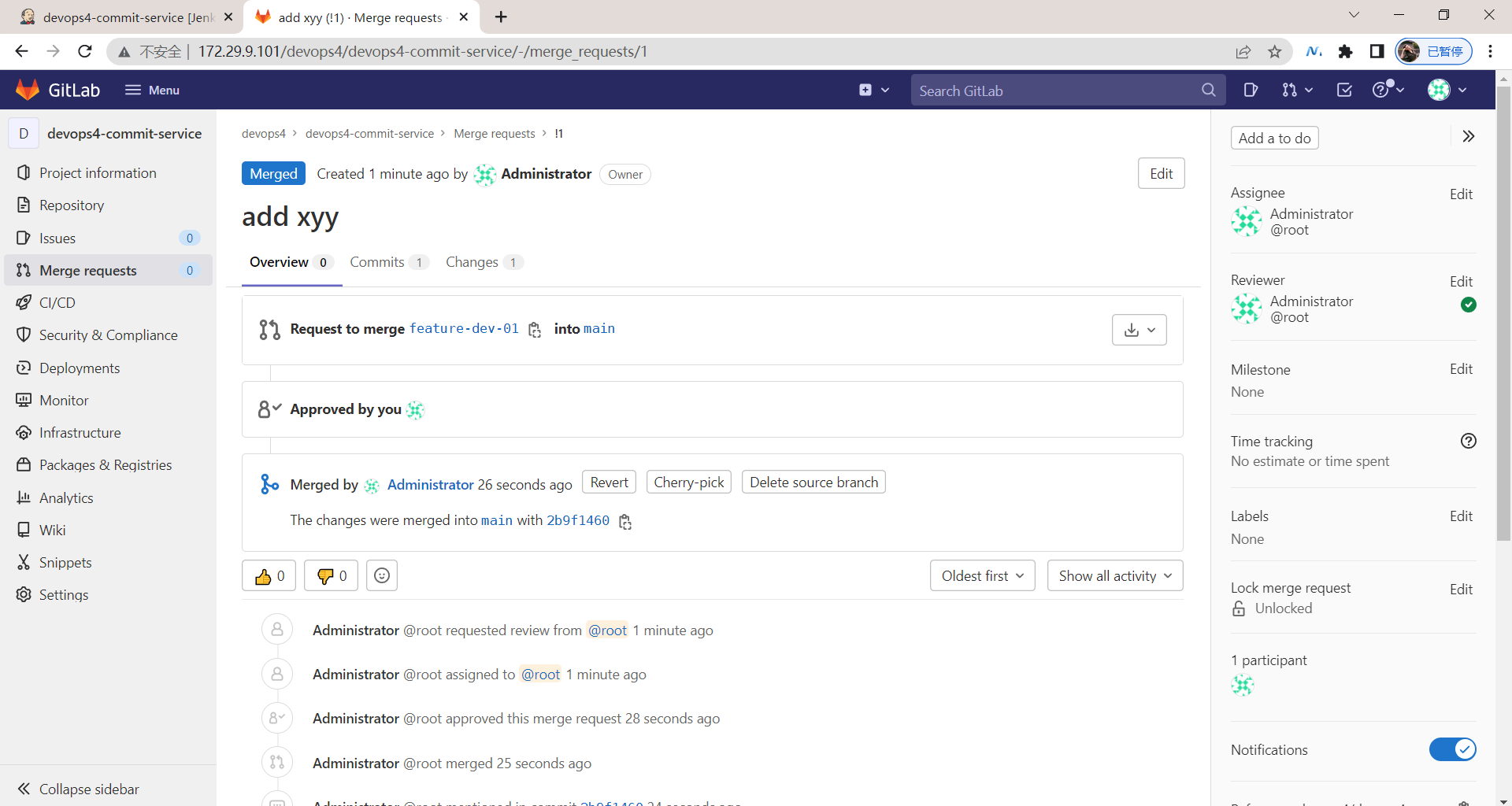This screenshot has height=806, width=1512.
Task: Open the to-do list icon in navbar
Action: click(x=1344, y=90)
